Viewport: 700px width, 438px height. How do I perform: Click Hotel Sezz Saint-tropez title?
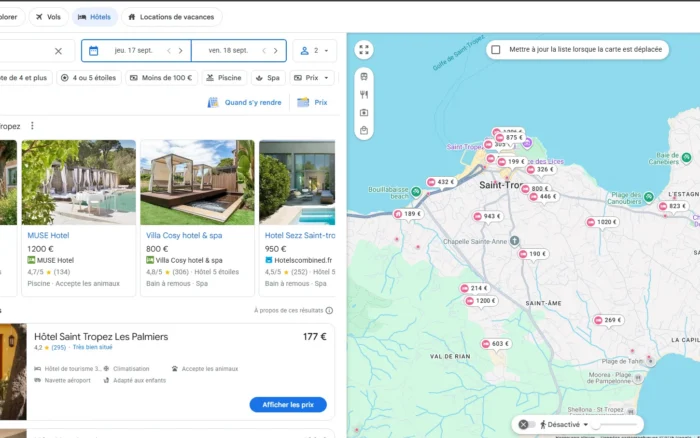click(x=300, y=235)
